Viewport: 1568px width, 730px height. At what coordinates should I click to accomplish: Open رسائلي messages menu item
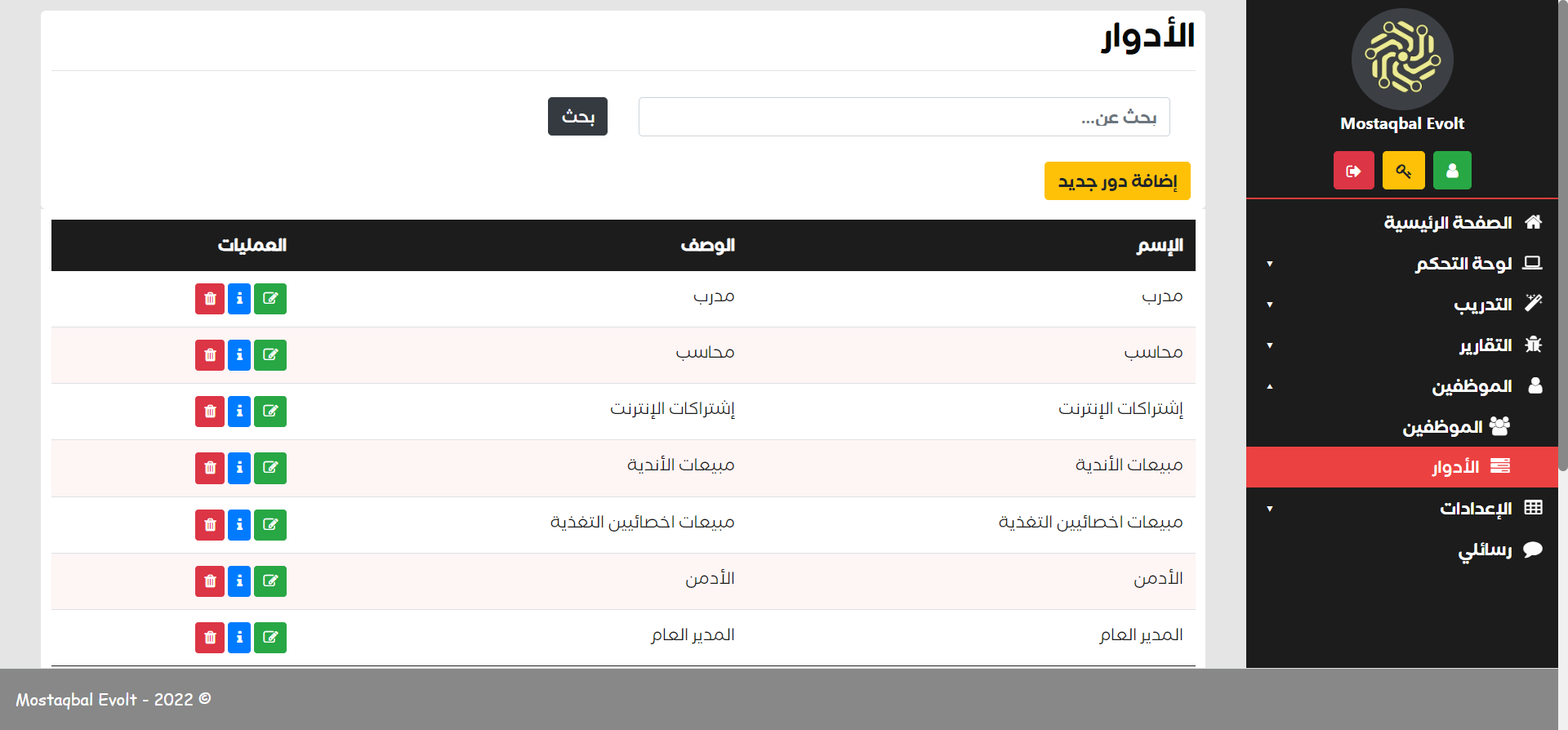(x=1485, y=550)
